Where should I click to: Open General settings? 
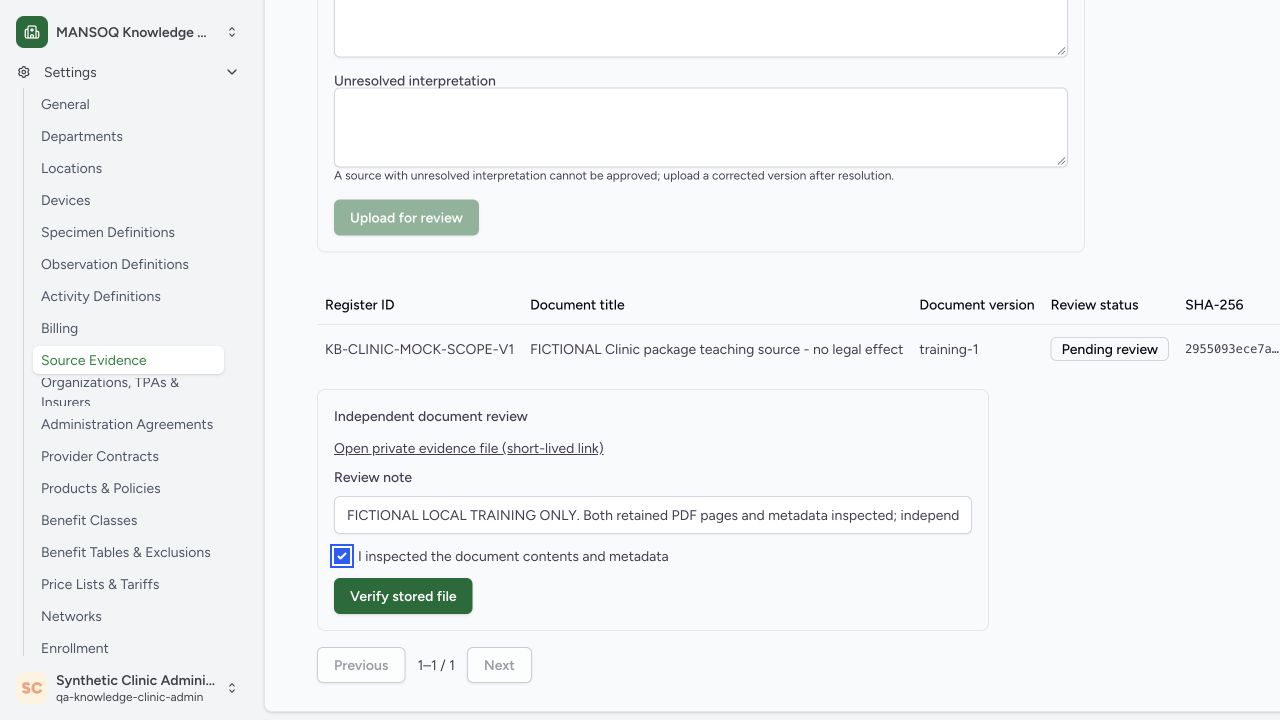point(65,104)
